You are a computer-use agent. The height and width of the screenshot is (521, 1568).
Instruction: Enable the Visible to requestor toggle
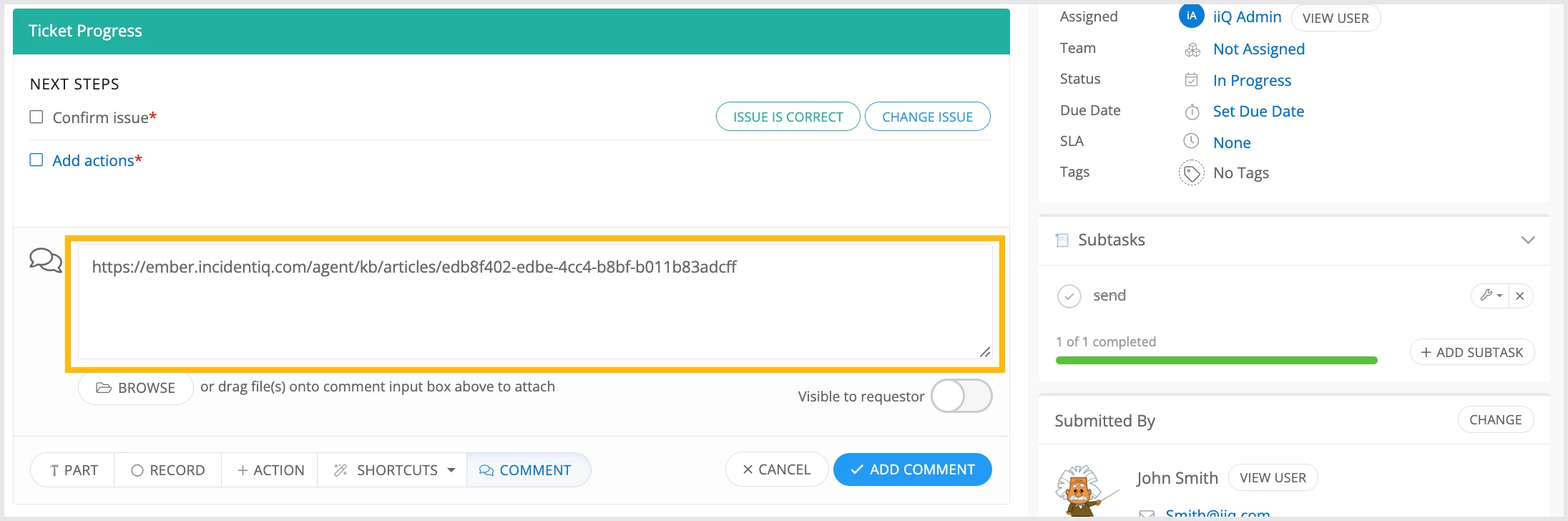[961, 396]
